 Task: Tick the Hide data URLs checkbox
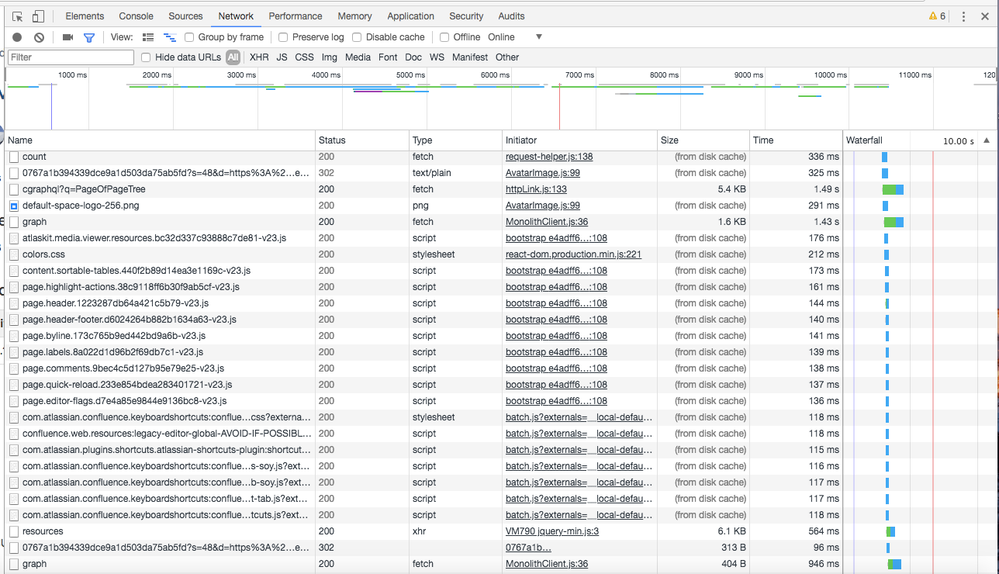[x=146, y=57]
